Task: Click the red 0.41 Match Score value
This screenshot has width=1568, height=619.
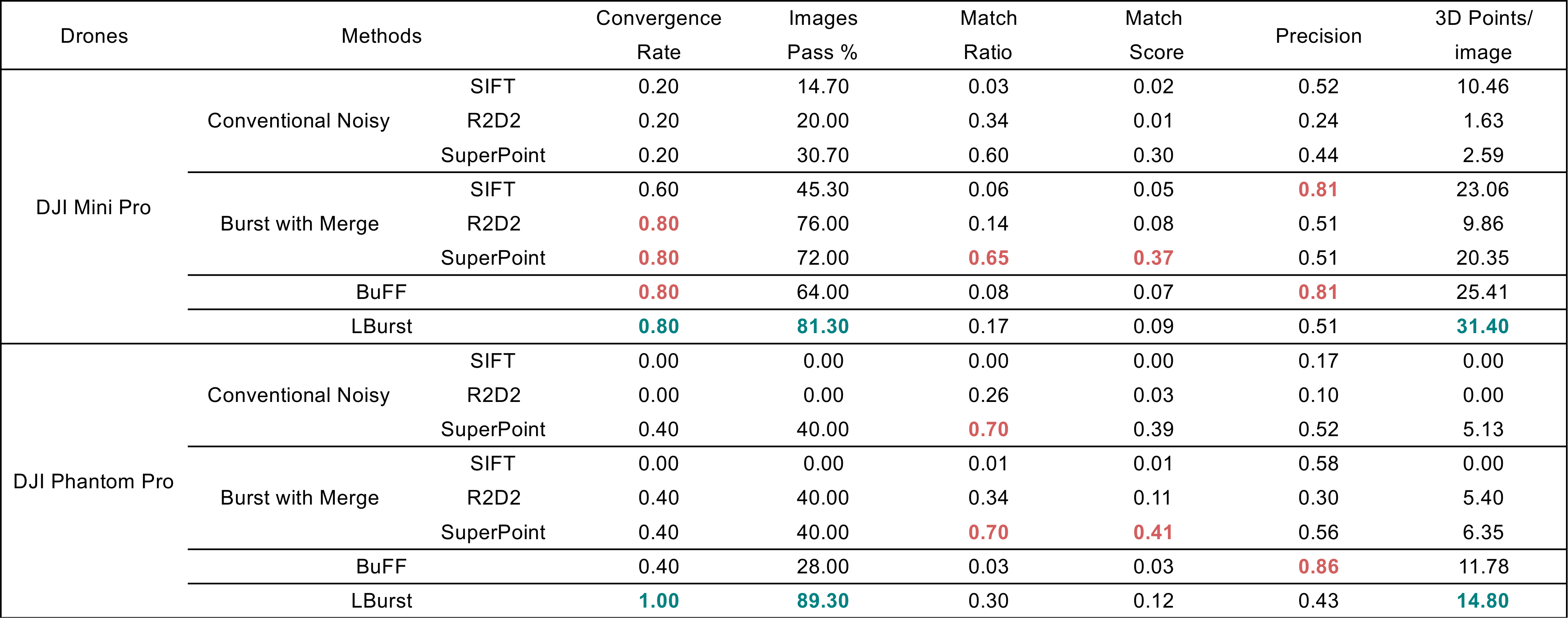Action: point(1153,533)
